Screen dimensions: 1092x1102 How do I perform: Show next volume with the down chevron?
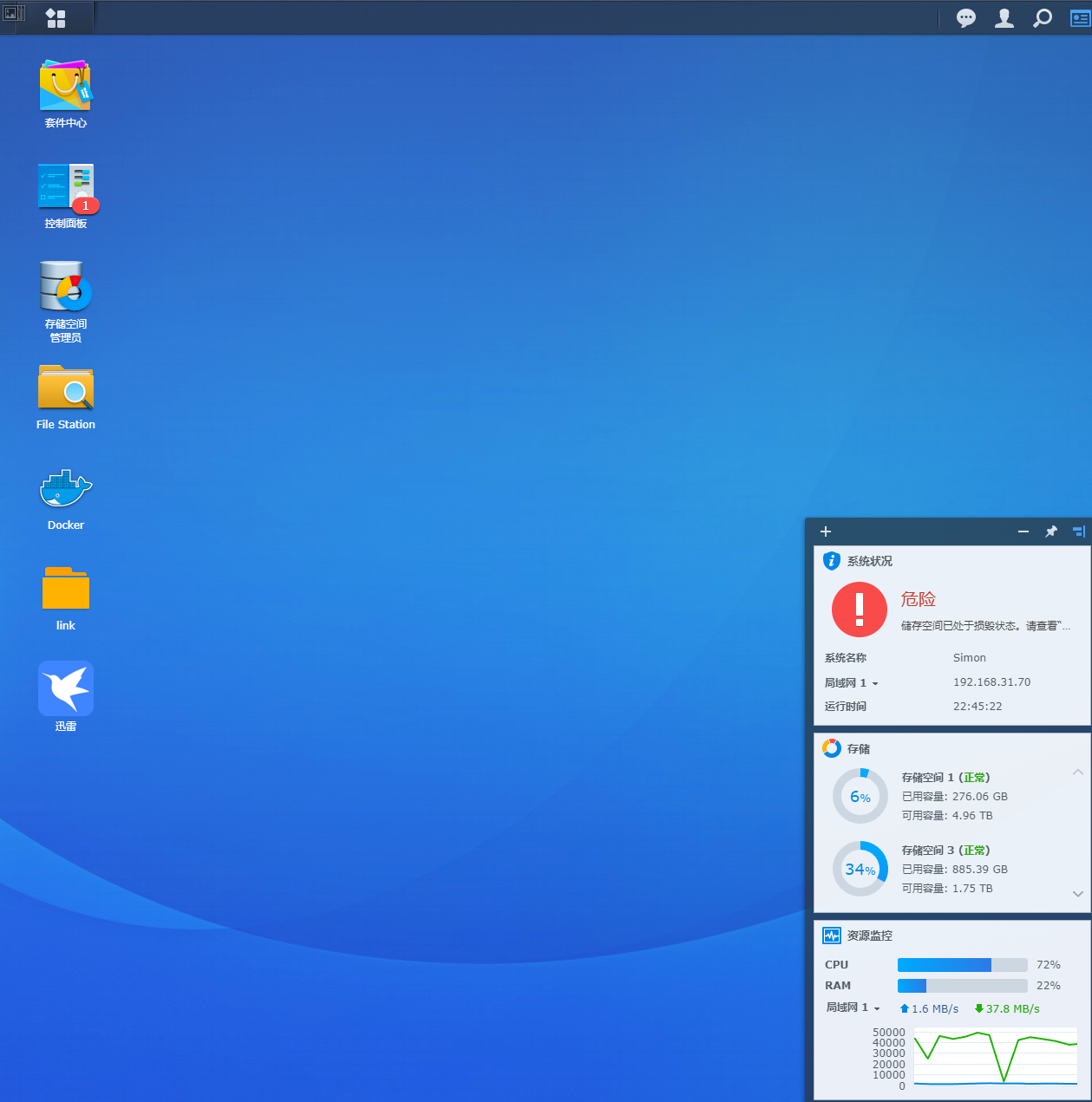(1078, 894)
